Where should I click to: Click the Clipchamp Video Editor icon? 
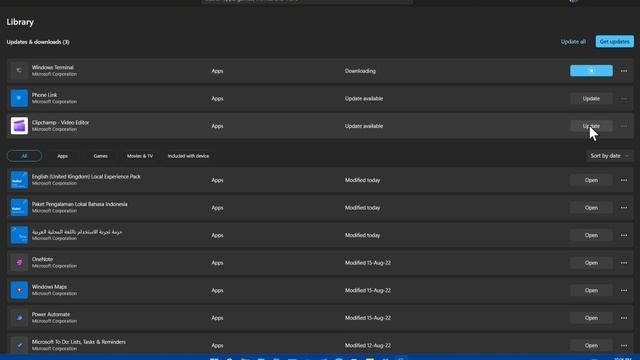coord(19,126)
